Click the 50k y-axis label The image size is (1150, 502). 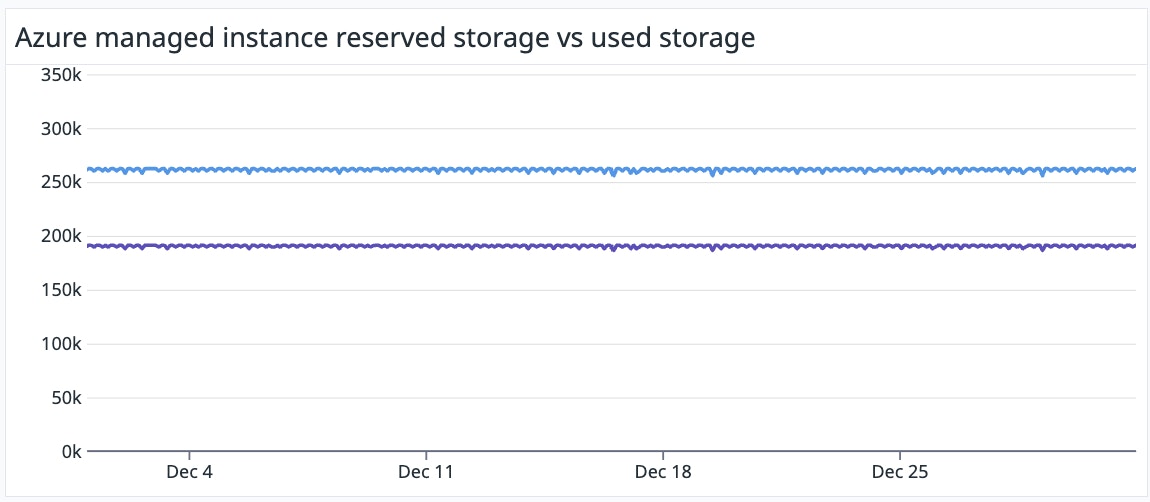tap(65, 398)
